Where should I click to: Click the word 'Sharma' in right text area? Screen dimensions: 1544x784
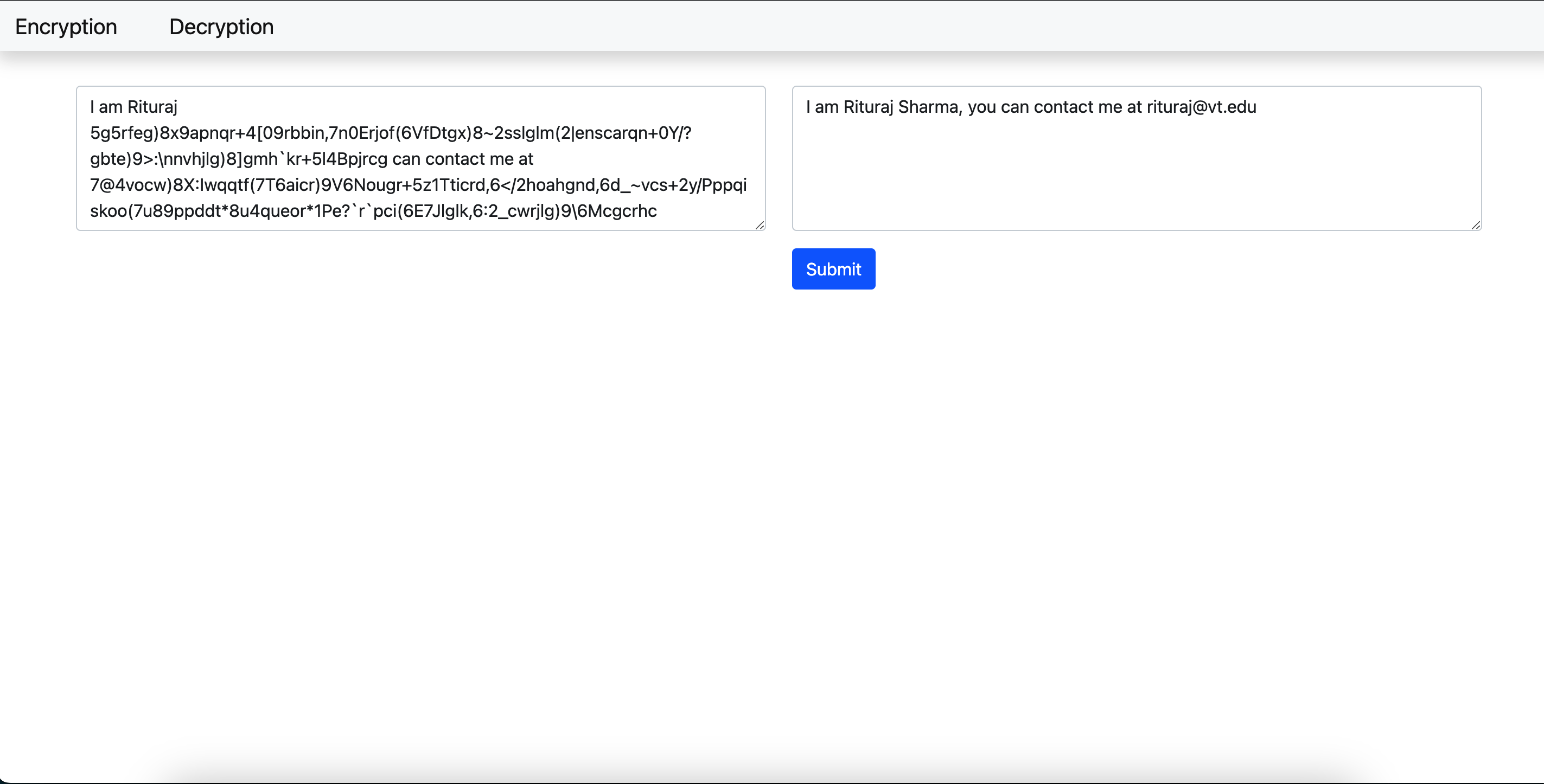click(929, 107)
